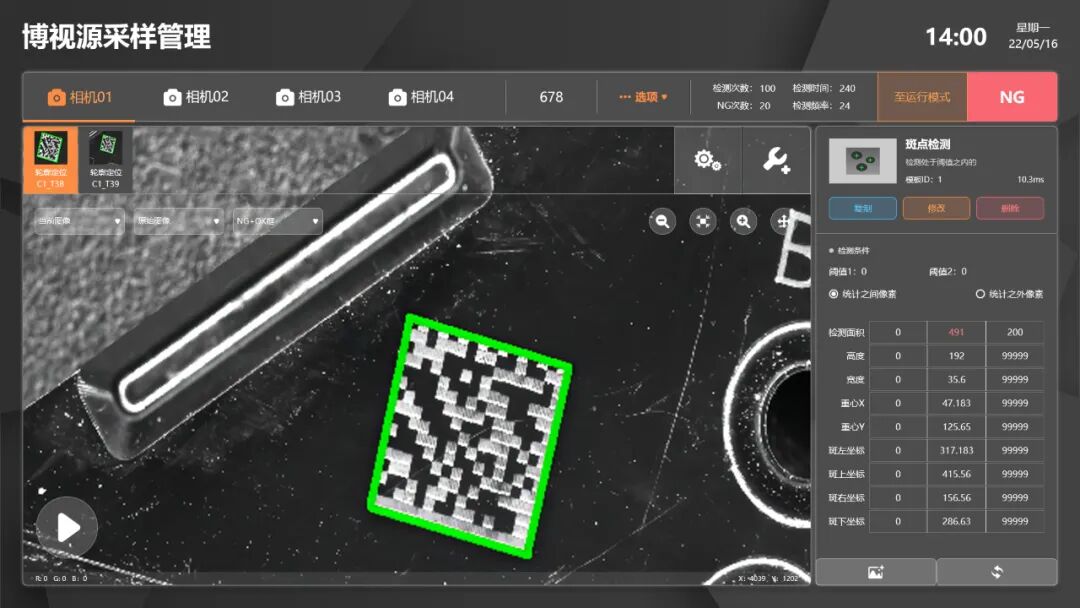Click the refresh arrows icon button
1080x608 pixels.
997,572
